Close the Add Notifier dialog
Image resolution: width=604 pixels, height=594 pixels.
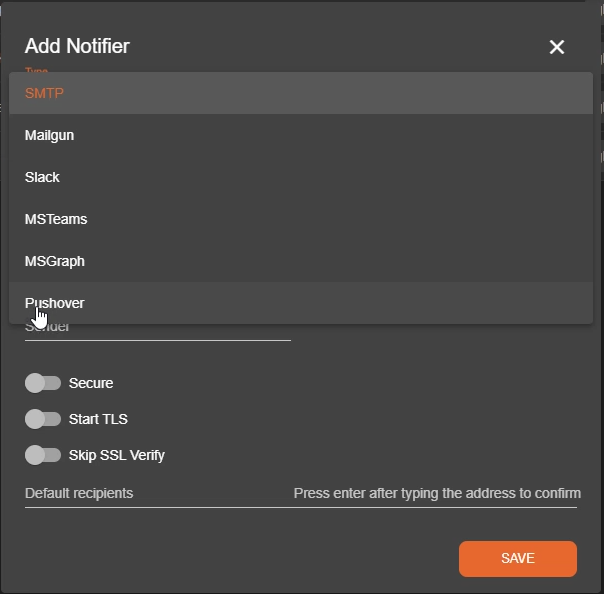(x=557, y=47)
